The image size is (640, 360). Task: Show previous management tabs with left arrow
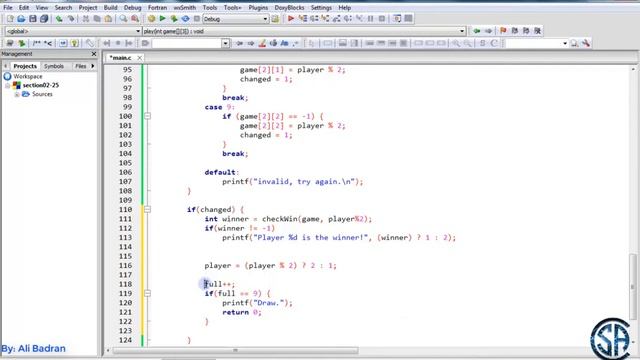click(x=5, y=66)
